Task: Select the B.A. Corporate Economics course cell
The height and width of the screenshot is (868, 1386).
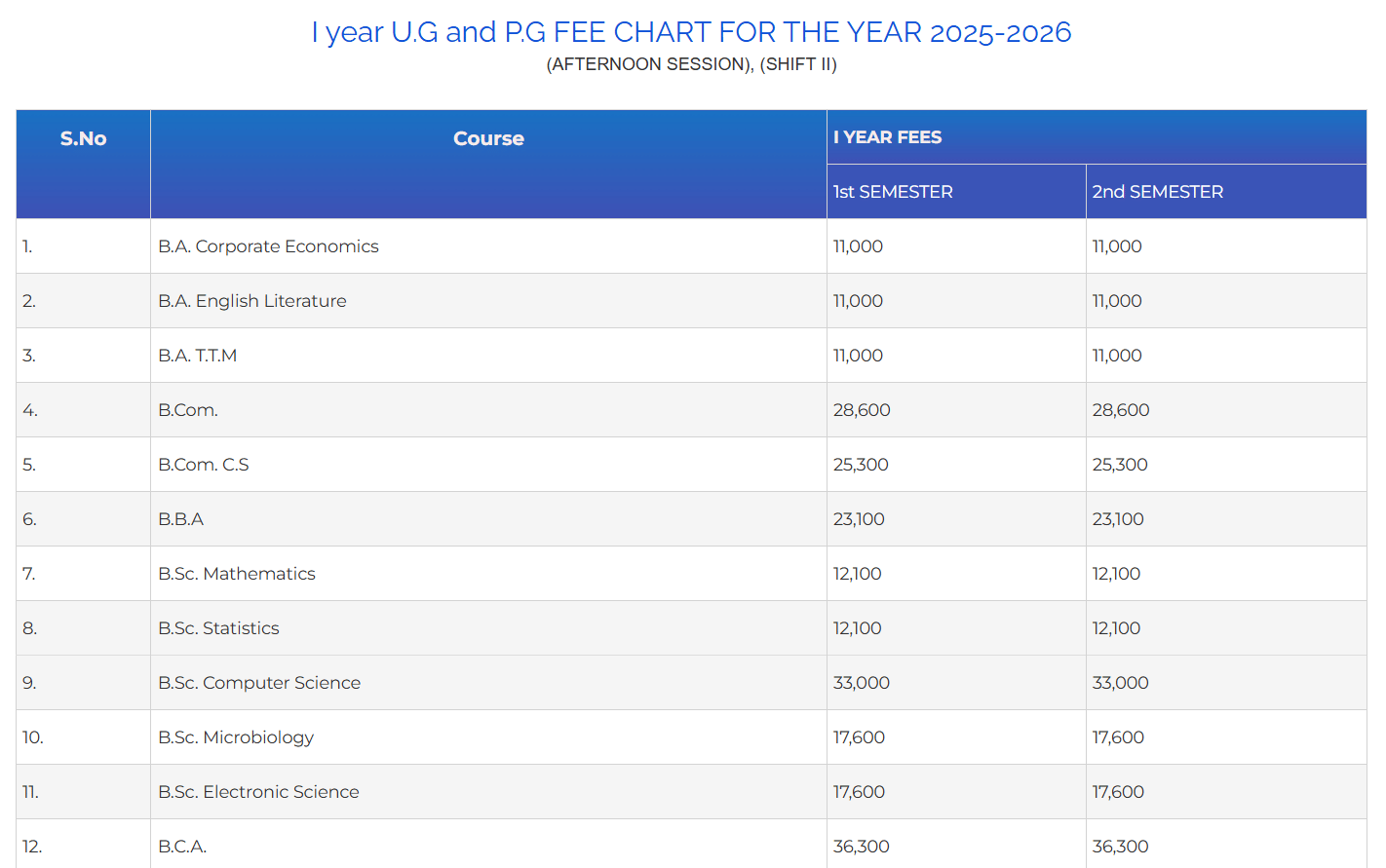Action: coord(268,246)
